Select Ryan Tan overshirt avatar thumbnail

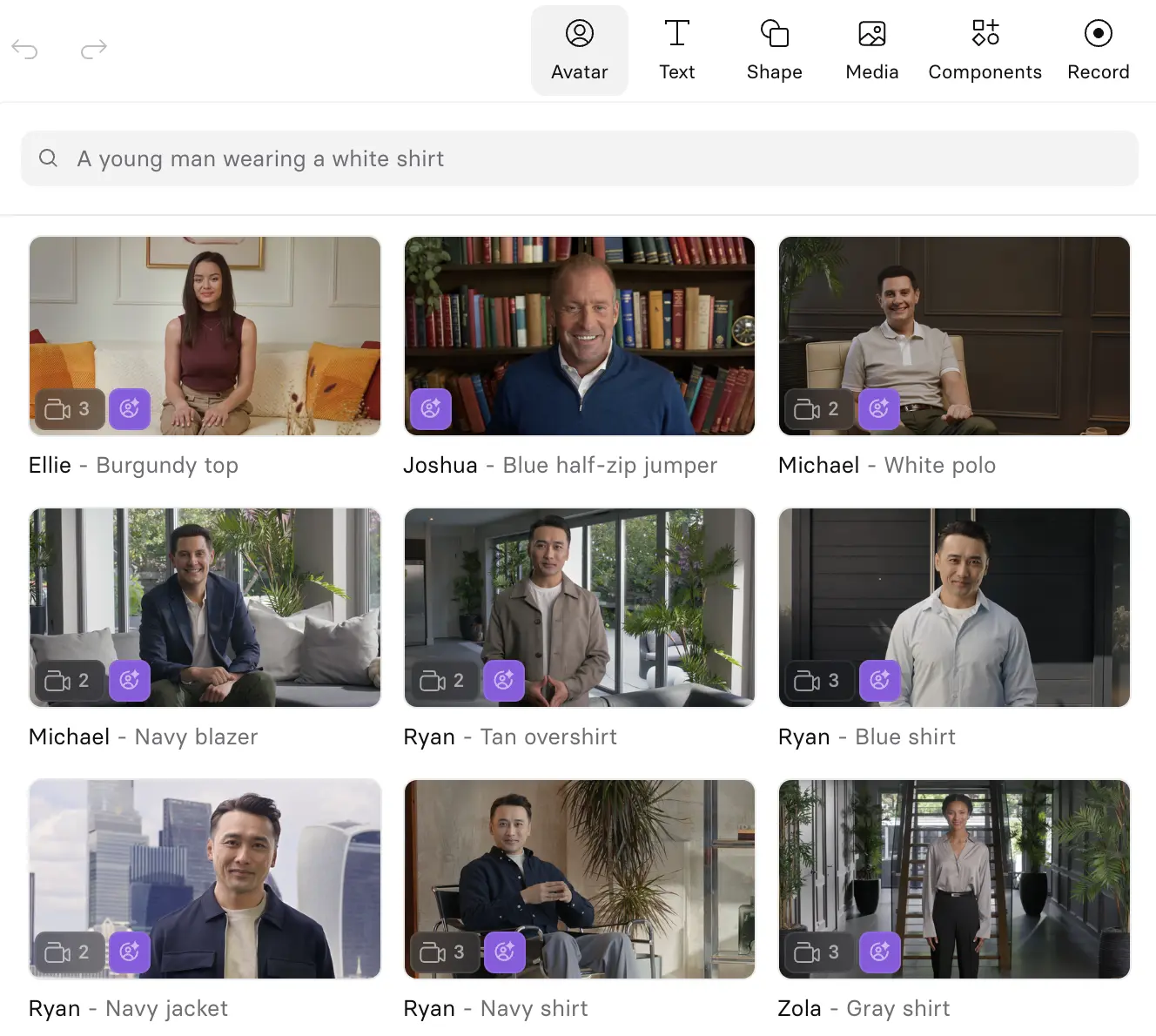[x=580, y=608]
